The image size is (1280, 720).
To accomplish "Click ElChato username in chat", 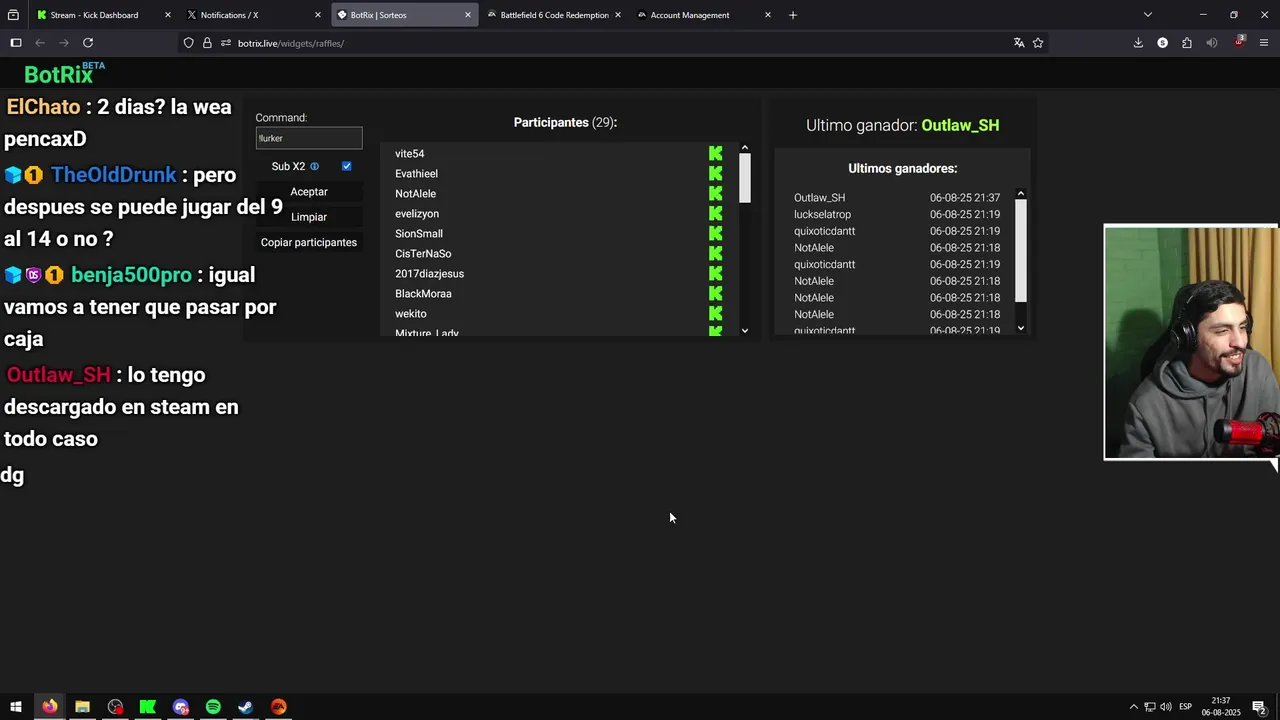I will click(43, 107).
